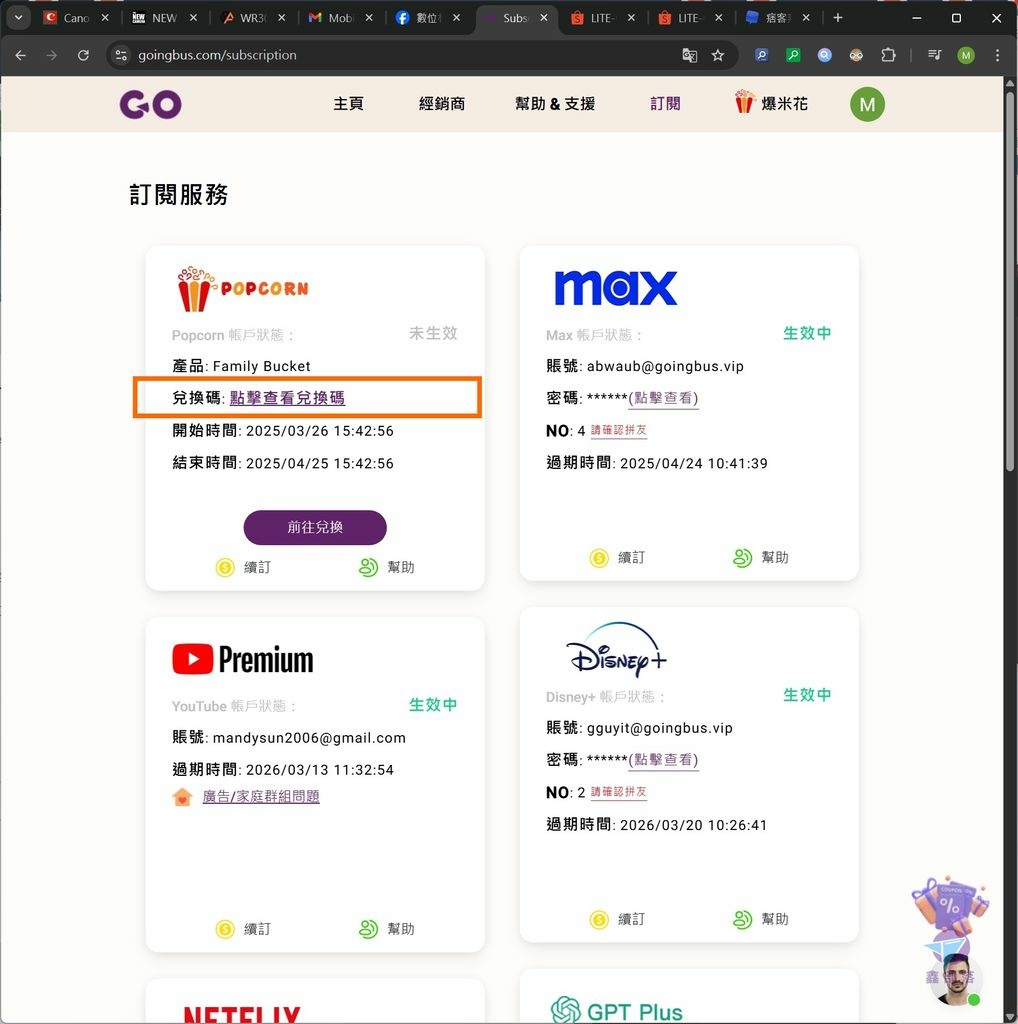Screen dimensions: 1018x1024
Task: Open the support chat avatar
Action: [955, 980]
